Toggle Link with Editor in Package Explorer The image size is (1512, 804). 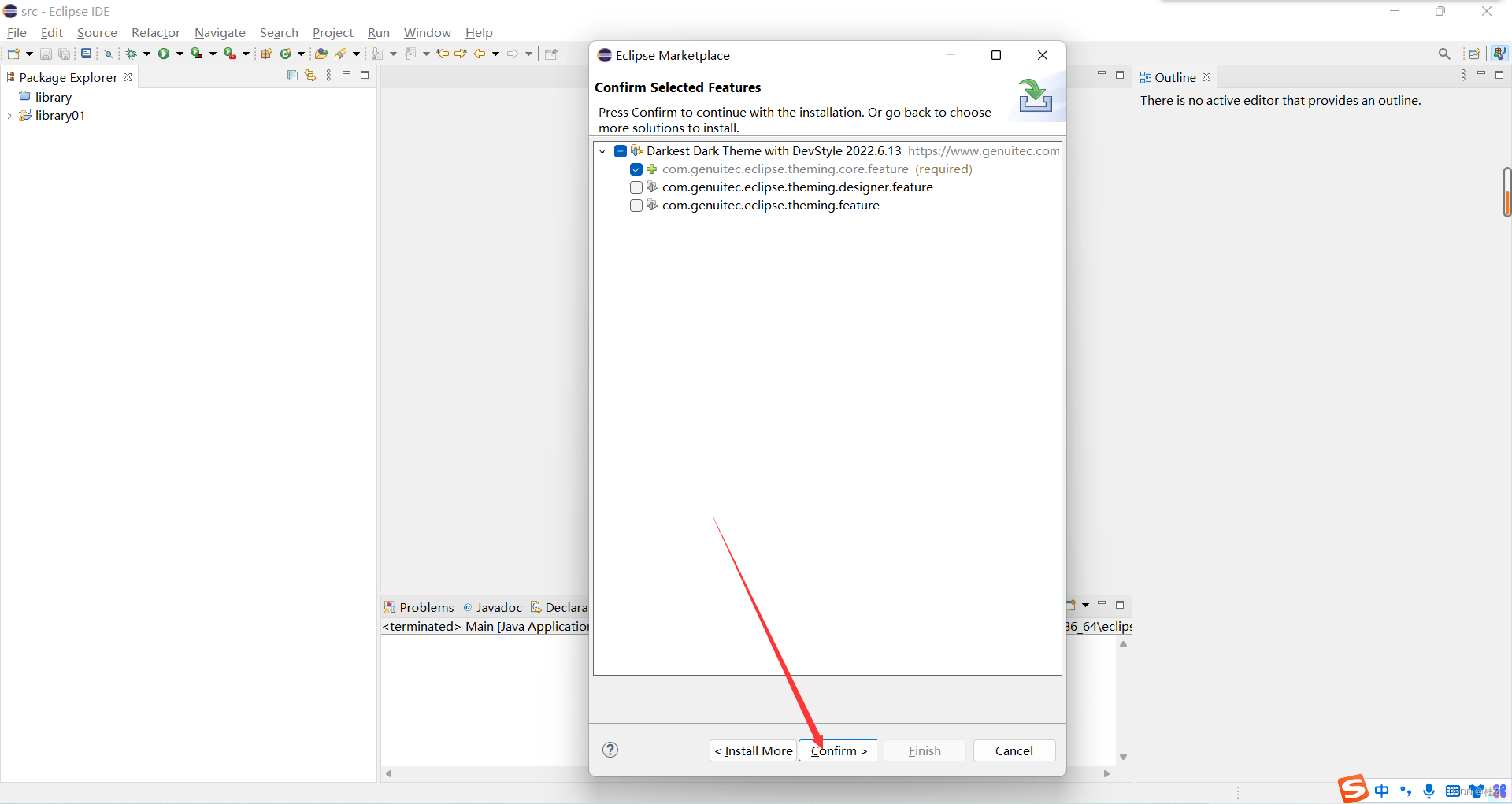point(310,75)
